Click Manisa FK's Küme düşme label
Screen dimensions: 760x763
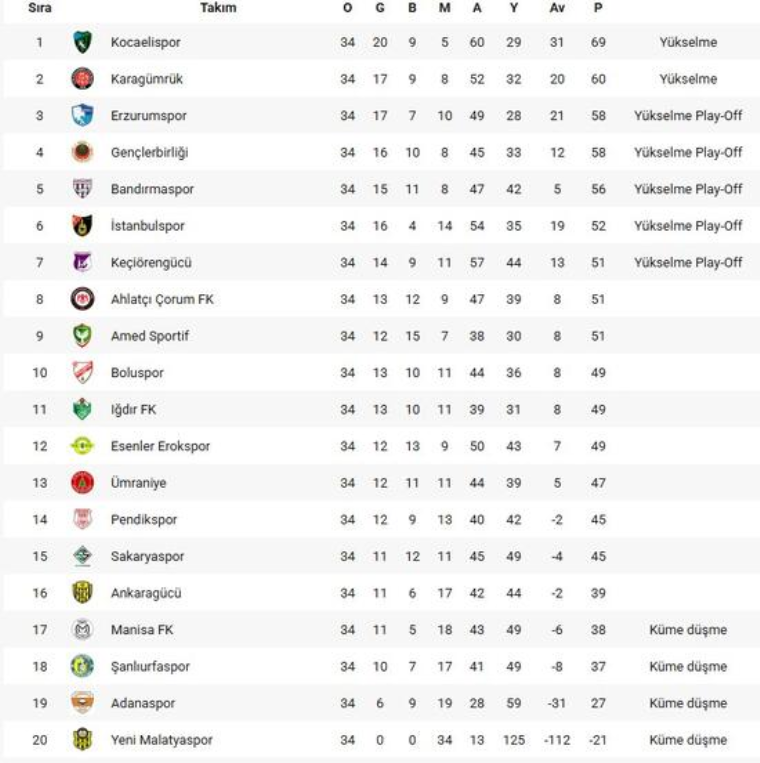[x=688, y=630]
